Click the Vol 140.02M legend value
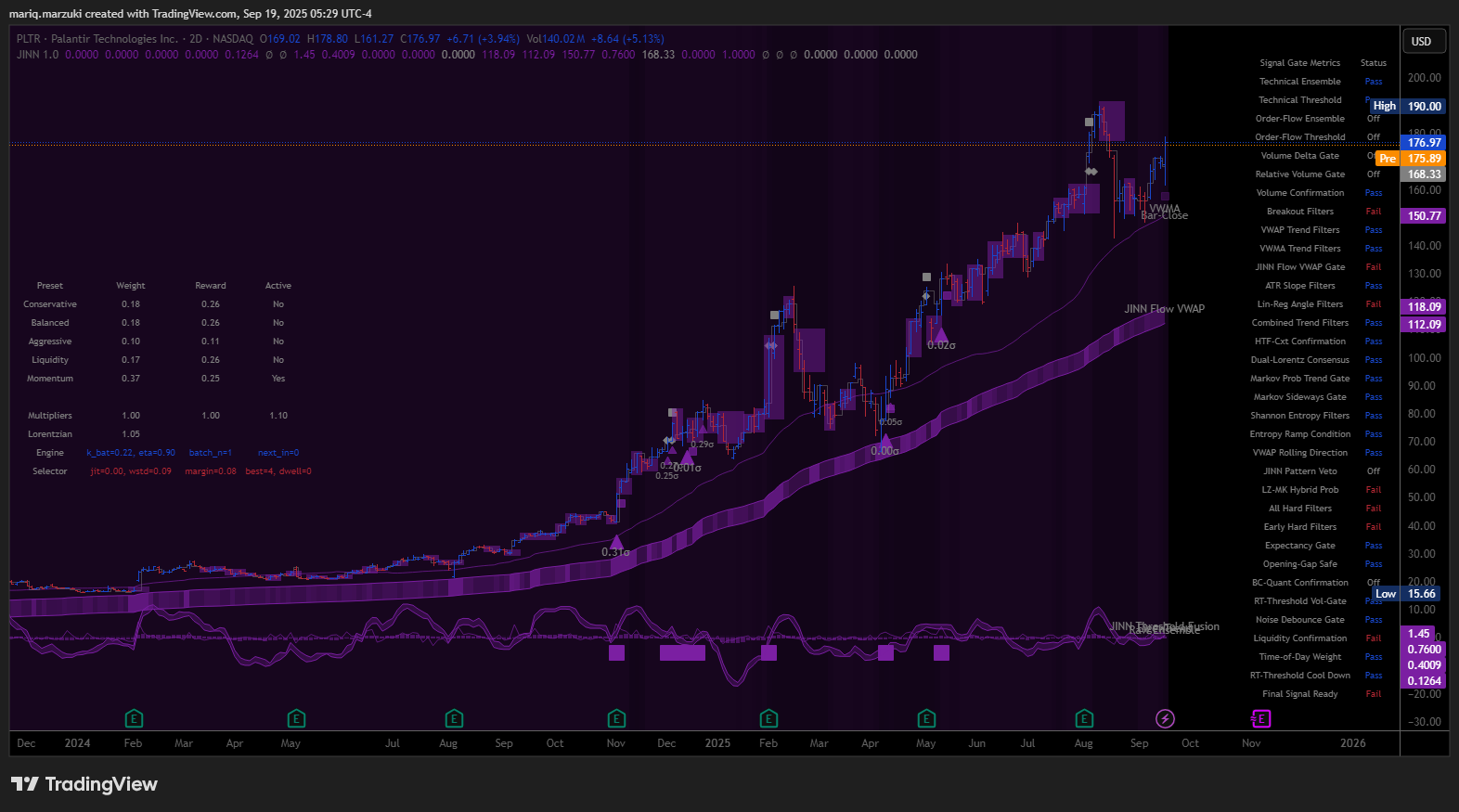The width and height of the screenshot is (1459, 812). 555,39
